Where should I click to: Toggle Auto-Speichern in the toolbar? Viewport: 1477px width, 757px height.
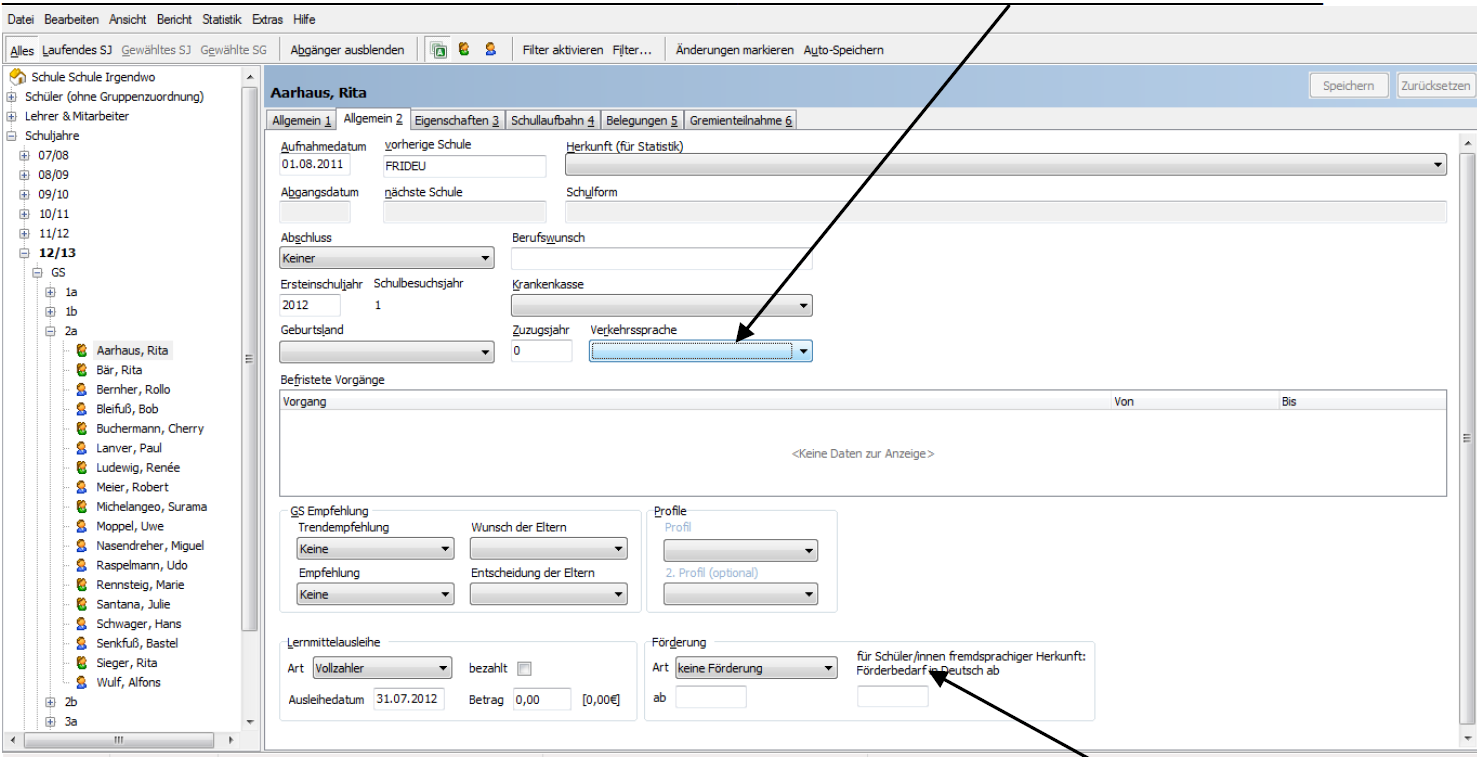tap(844, 50)
